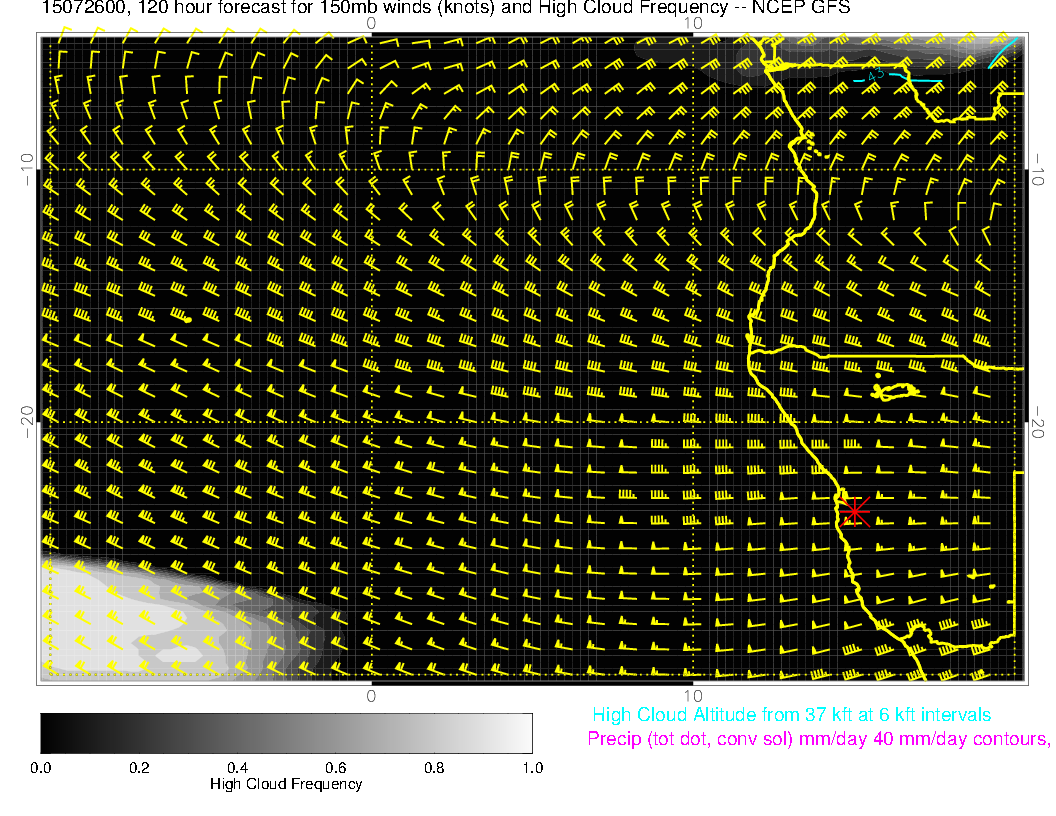Click the High Cloud Frequency grayscale color bar
This screenshot has width=1056, height=816.
[x=286, y=733]
